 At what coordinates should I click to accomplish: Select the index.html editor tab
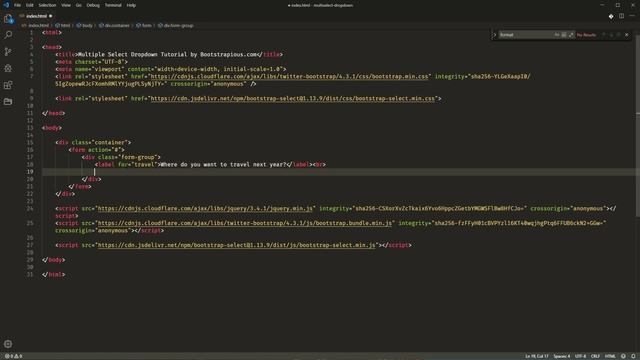[36, 16]
